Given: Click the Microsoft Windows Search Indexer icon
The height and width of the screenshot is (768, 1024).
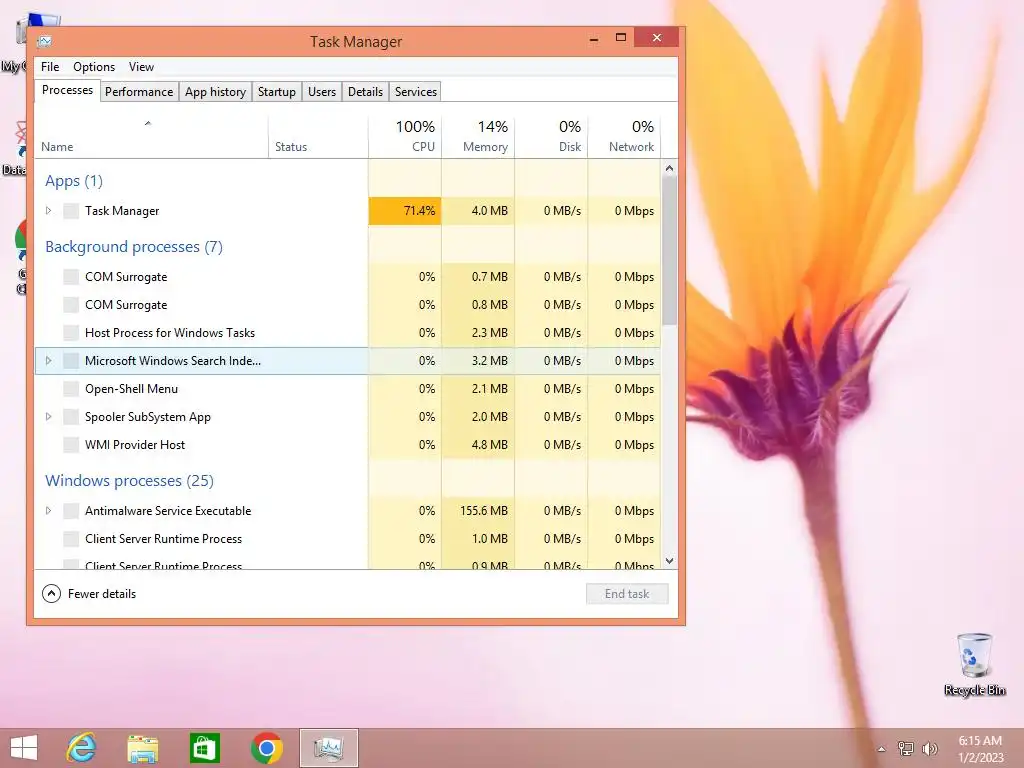Looking at the screenshot, I should pos(71,361).
